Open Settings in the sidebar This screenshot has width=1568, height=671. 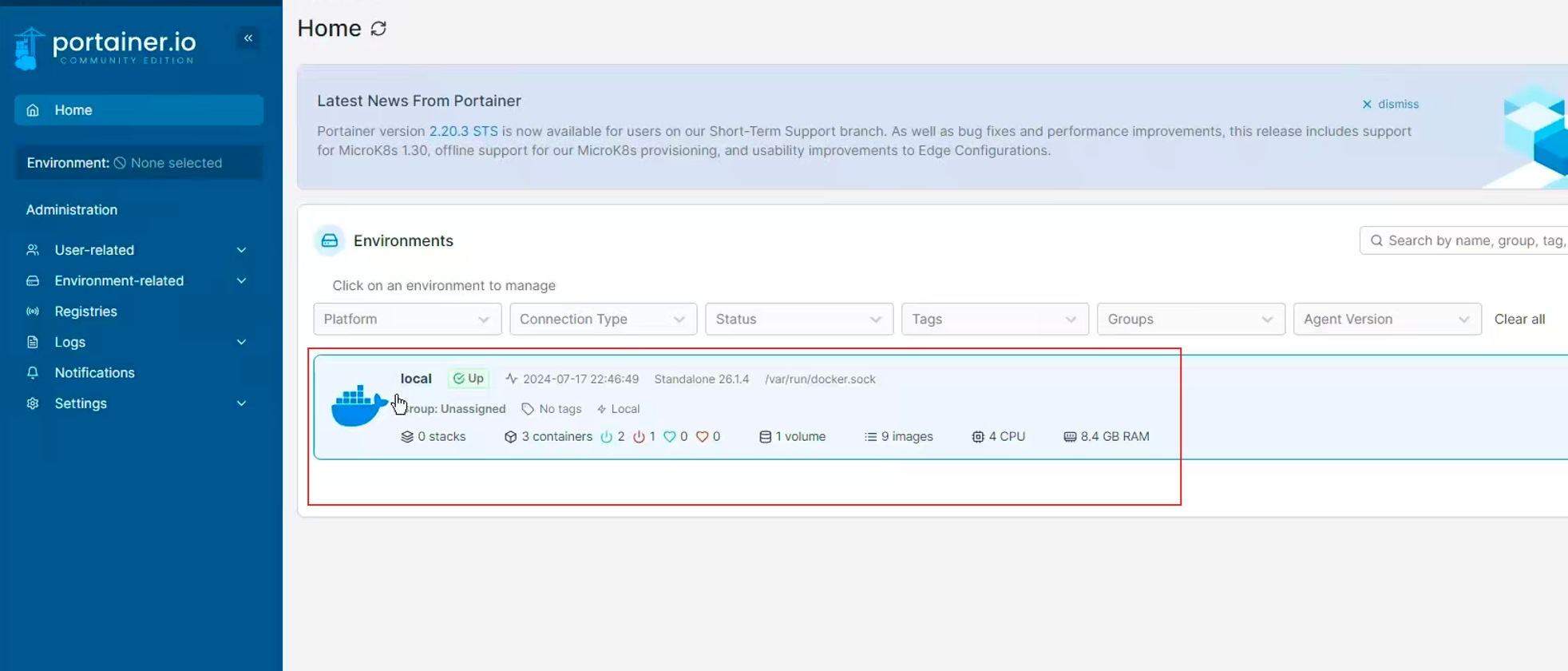click(139, 403)
